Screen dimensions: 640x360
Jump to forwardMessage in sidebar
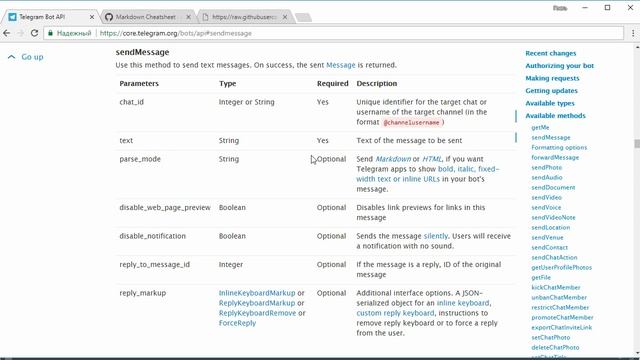click(555, 158)
